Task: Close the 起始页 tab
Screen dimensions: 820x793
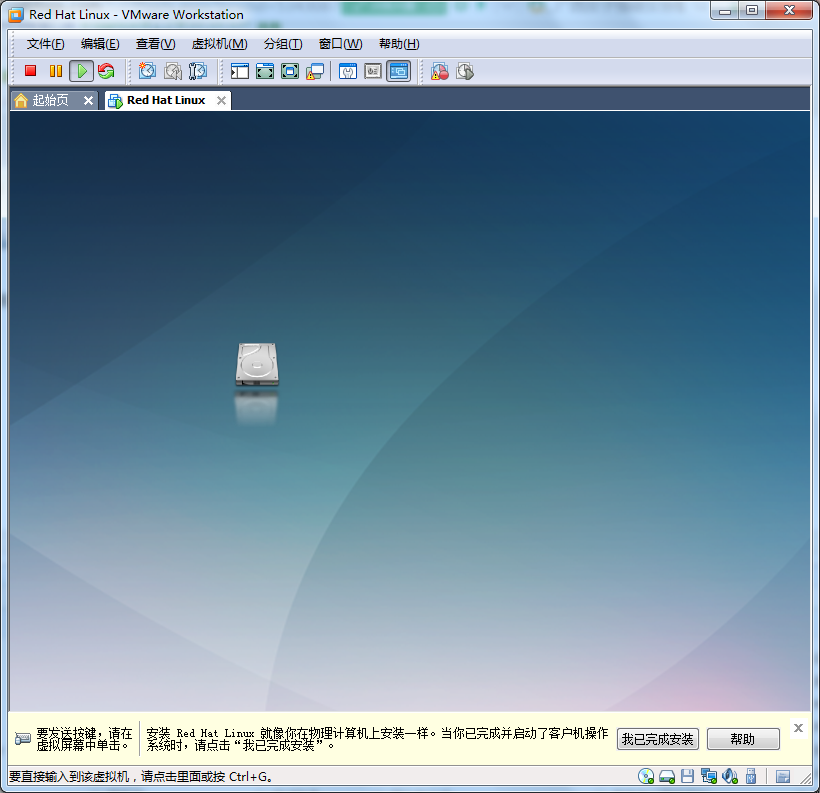Action: coord(88,100)
